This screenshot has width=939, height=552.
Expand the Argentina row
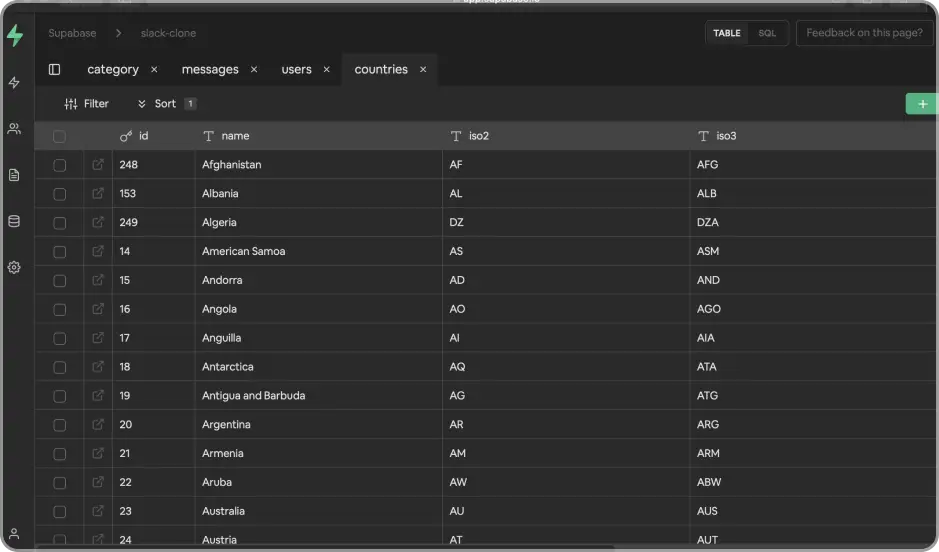(x=98, y=424)
